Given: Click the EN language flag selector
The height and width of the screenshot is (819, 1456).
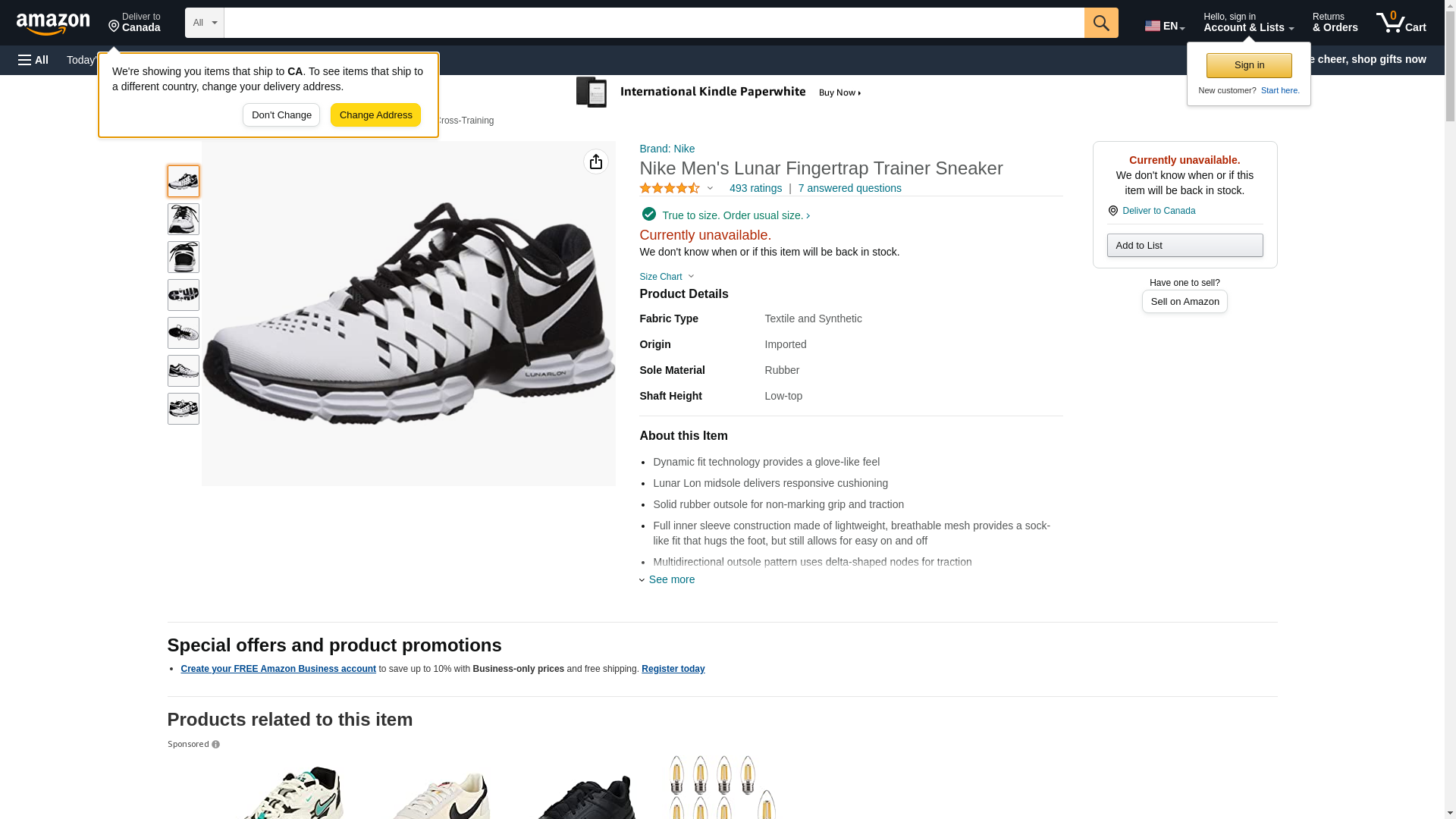Looking at the screenshot, I should [x=1164, y=26].
